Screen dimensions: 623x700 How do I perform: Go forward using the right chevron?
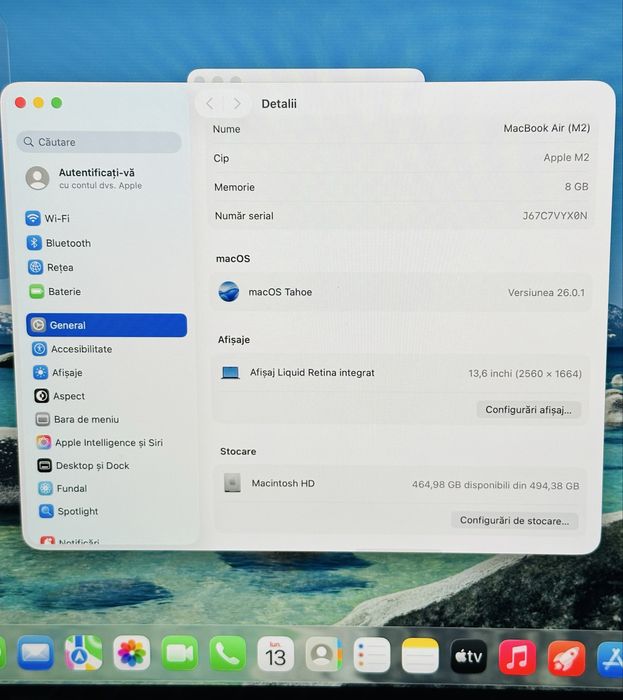[237, 104]
